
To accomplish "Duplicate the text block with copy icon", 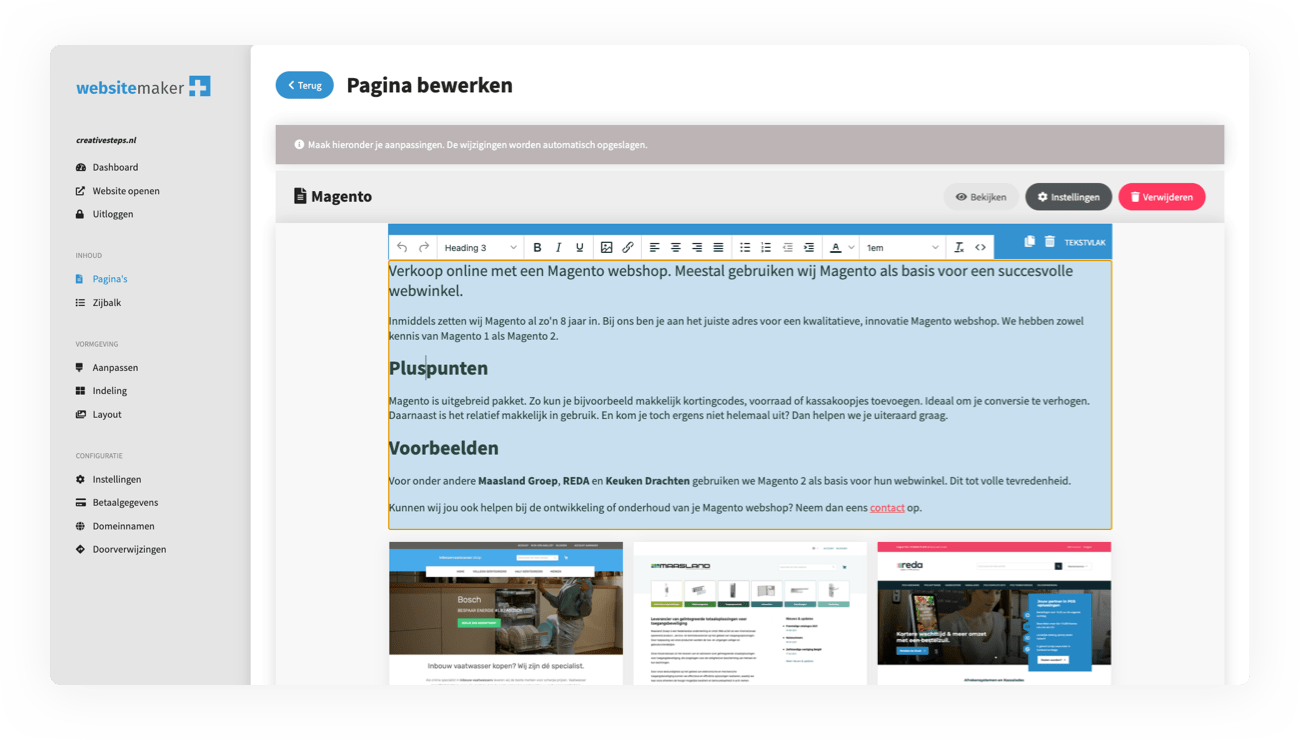I will point(1029,241).
